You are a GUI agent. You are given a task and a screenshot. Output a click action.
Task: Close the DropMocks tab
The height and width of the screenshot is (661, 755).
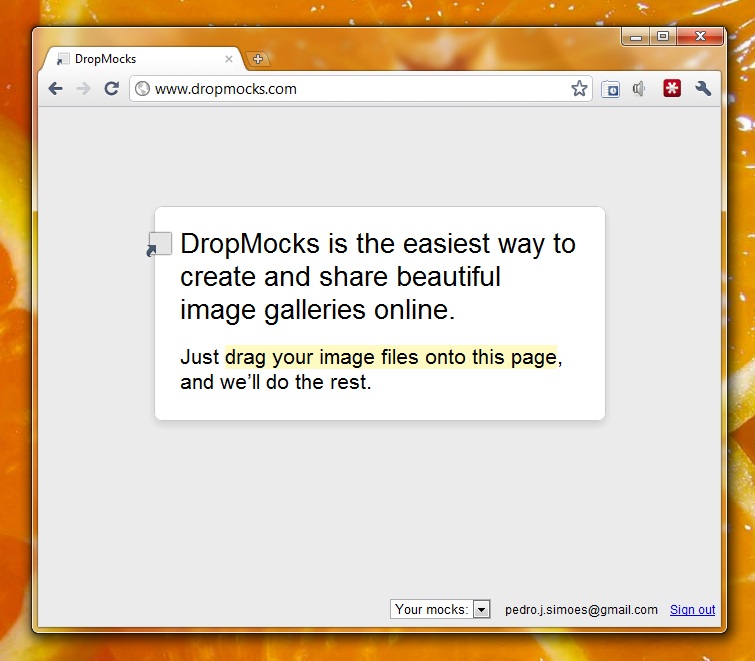point(229,59)
